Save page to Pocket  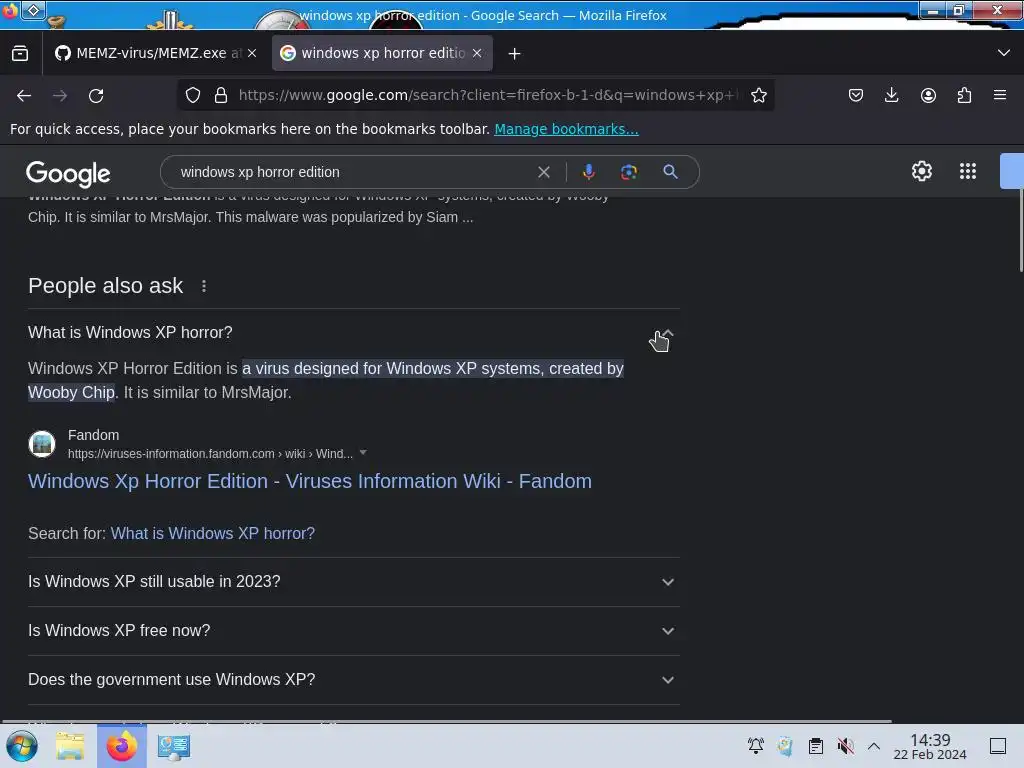pyautogui.click(x=856, y=95)
